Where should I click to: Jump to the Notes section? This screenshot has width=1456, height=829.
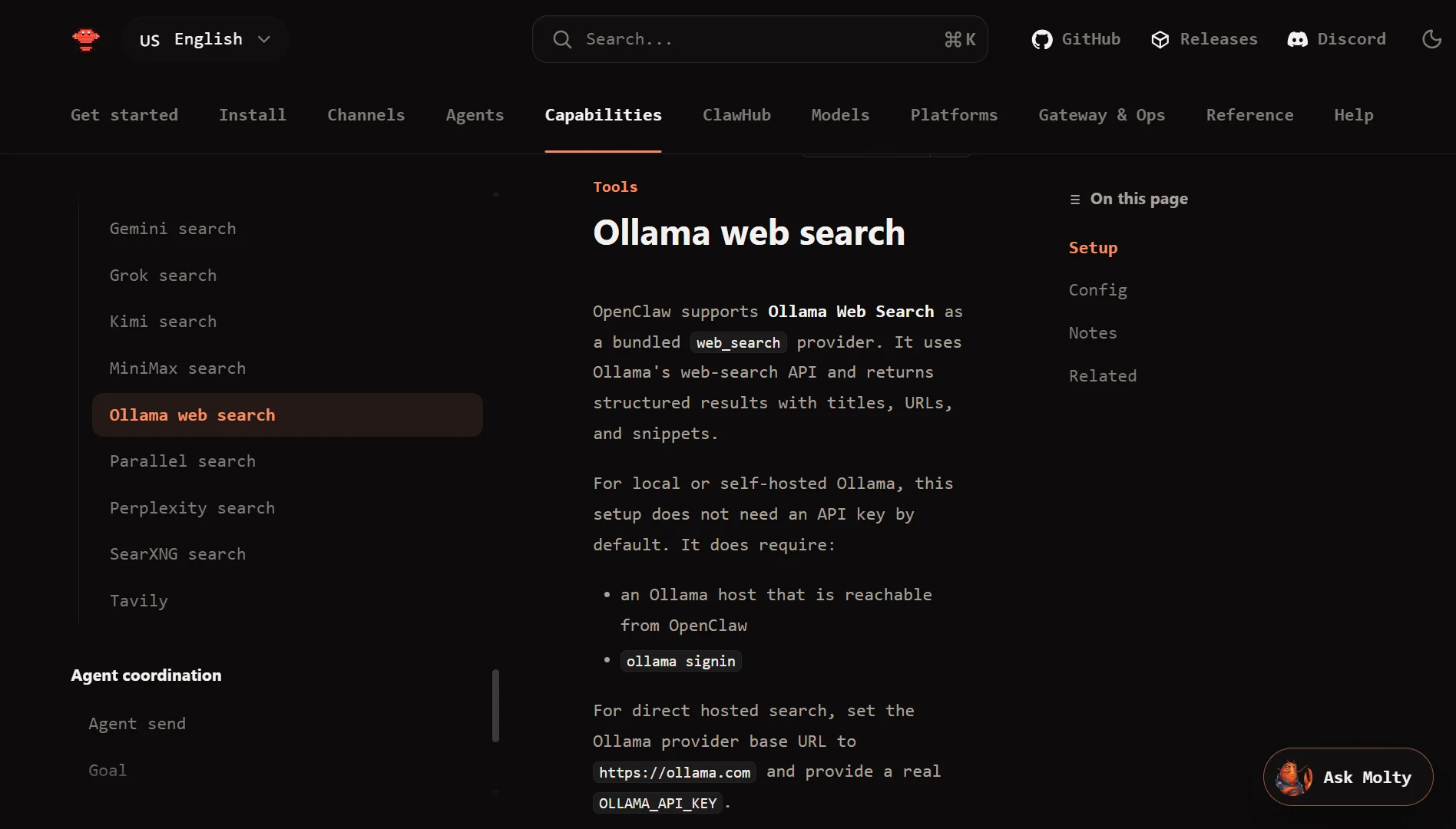[x=1093, y=333]
